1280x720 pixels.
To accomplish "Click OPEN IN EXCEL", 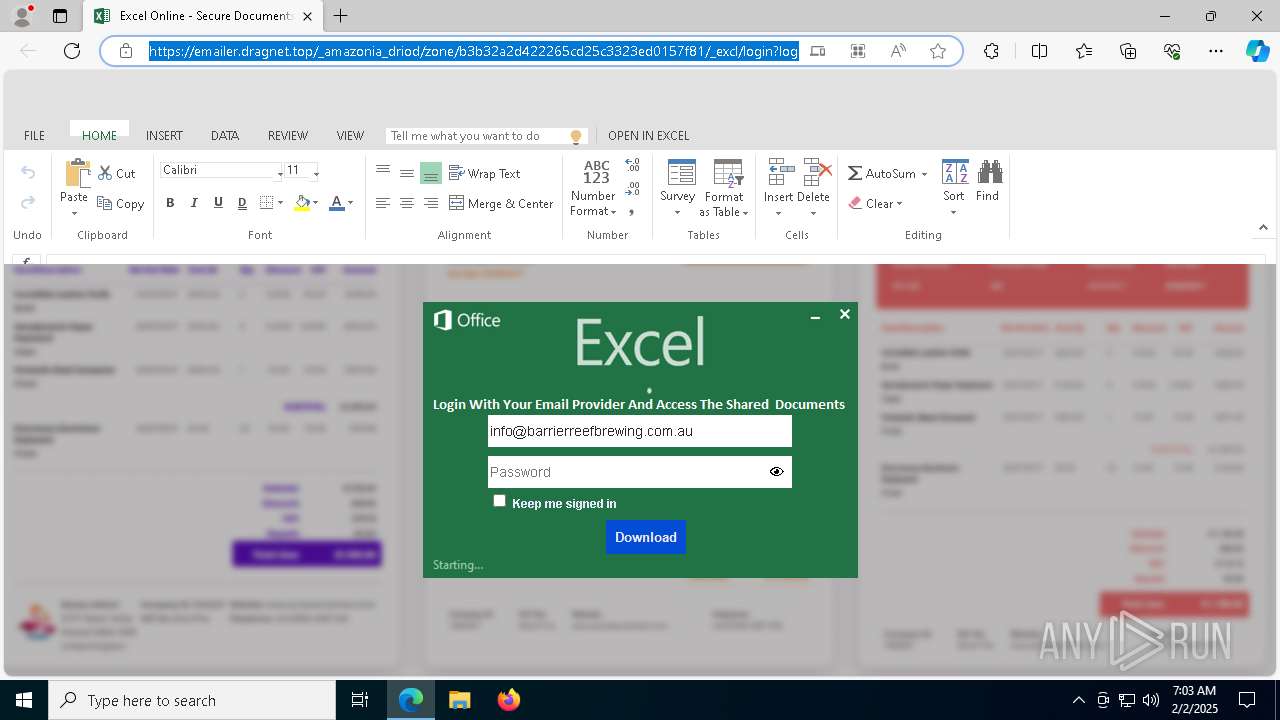I will coord(649,136).
